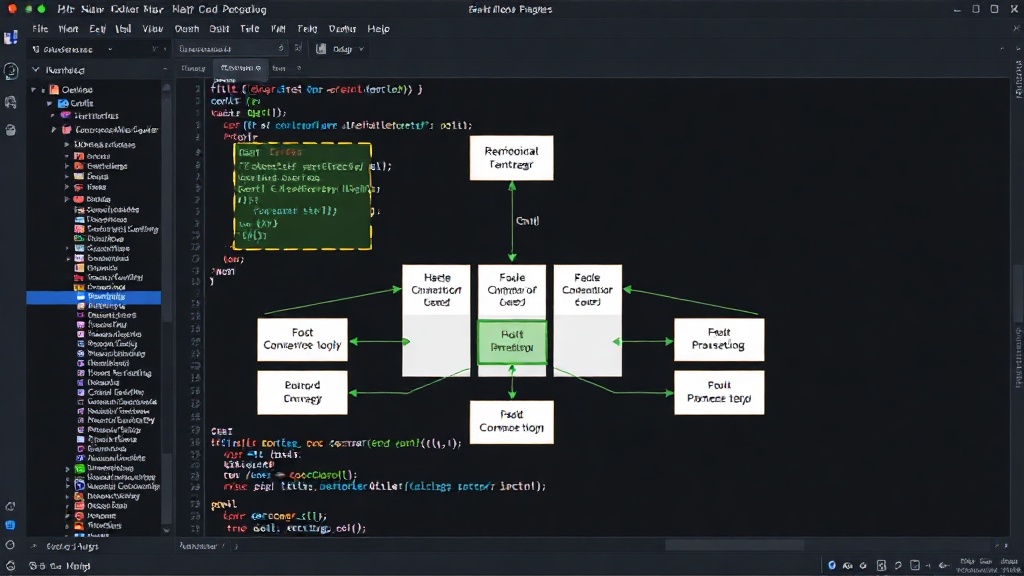The height and width of the screenshot is (576, 1024).
Task: Click the plain circle icon in lower activity bar
Action: (10, 545)
